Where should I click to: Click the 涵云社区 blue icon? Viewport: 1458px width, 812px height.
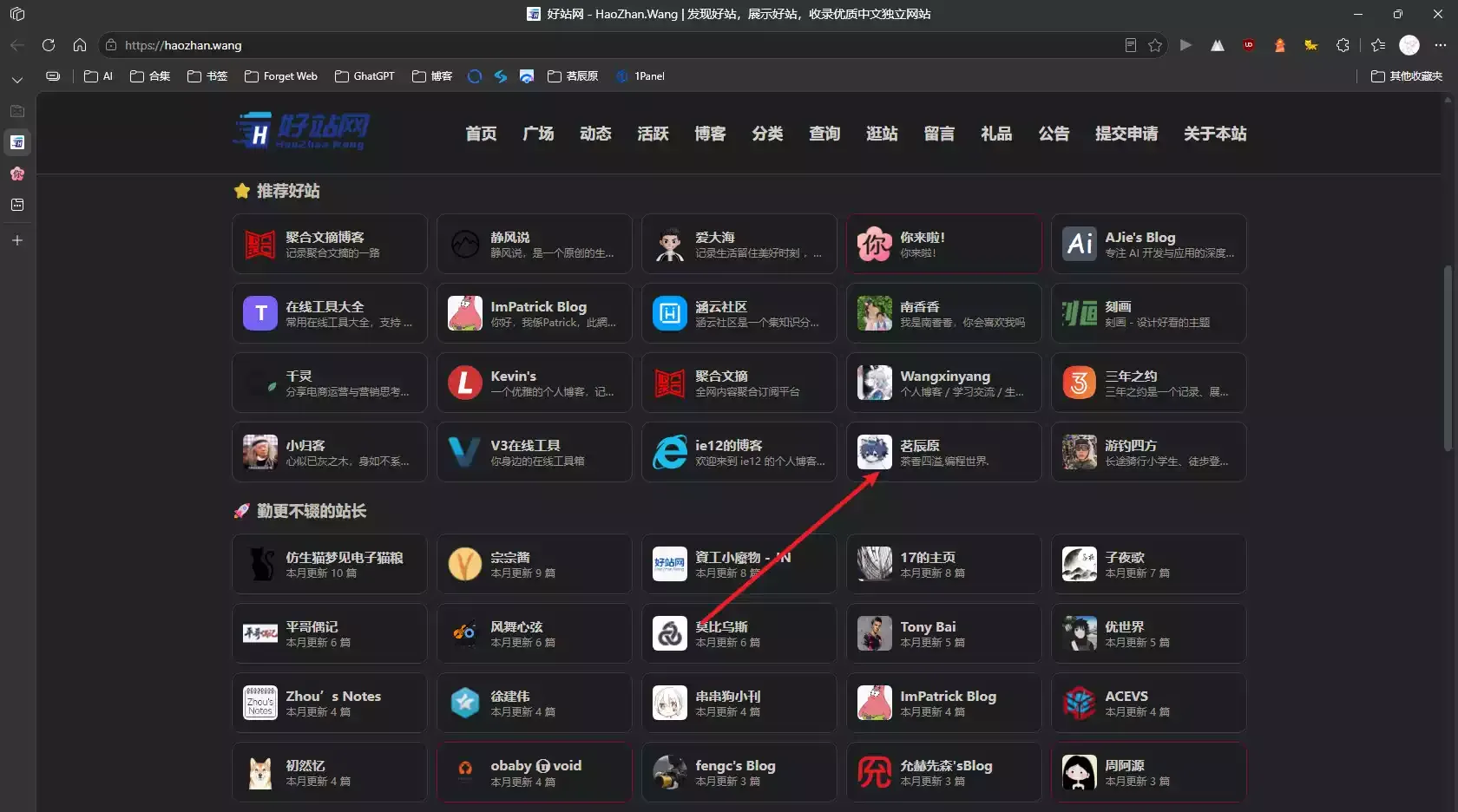pyautogui.click(x=670, y=313)
